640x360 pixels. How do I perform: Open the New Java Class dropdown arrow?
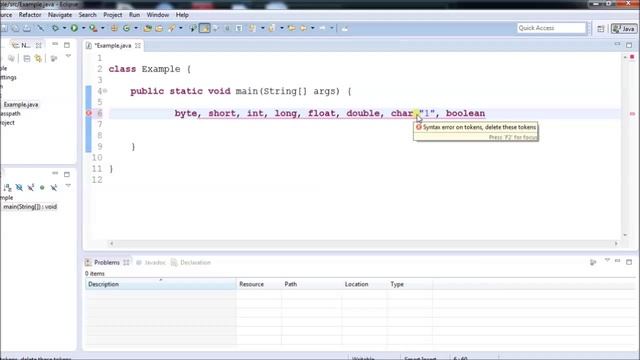click(x=136, y=28)
